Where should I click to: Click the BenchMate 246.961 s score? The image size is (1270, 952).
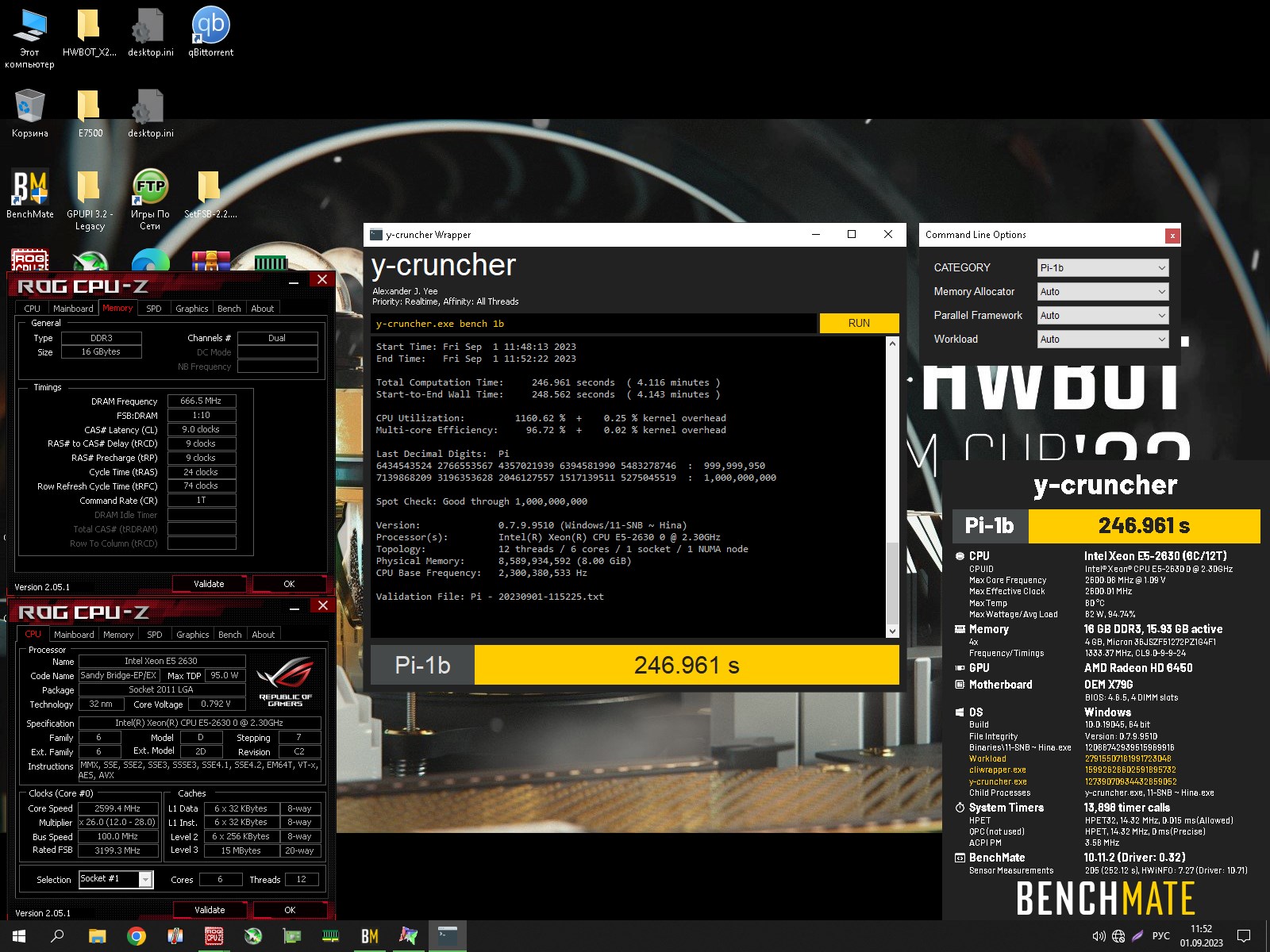pyautogui.click(x=1144, y=526)
